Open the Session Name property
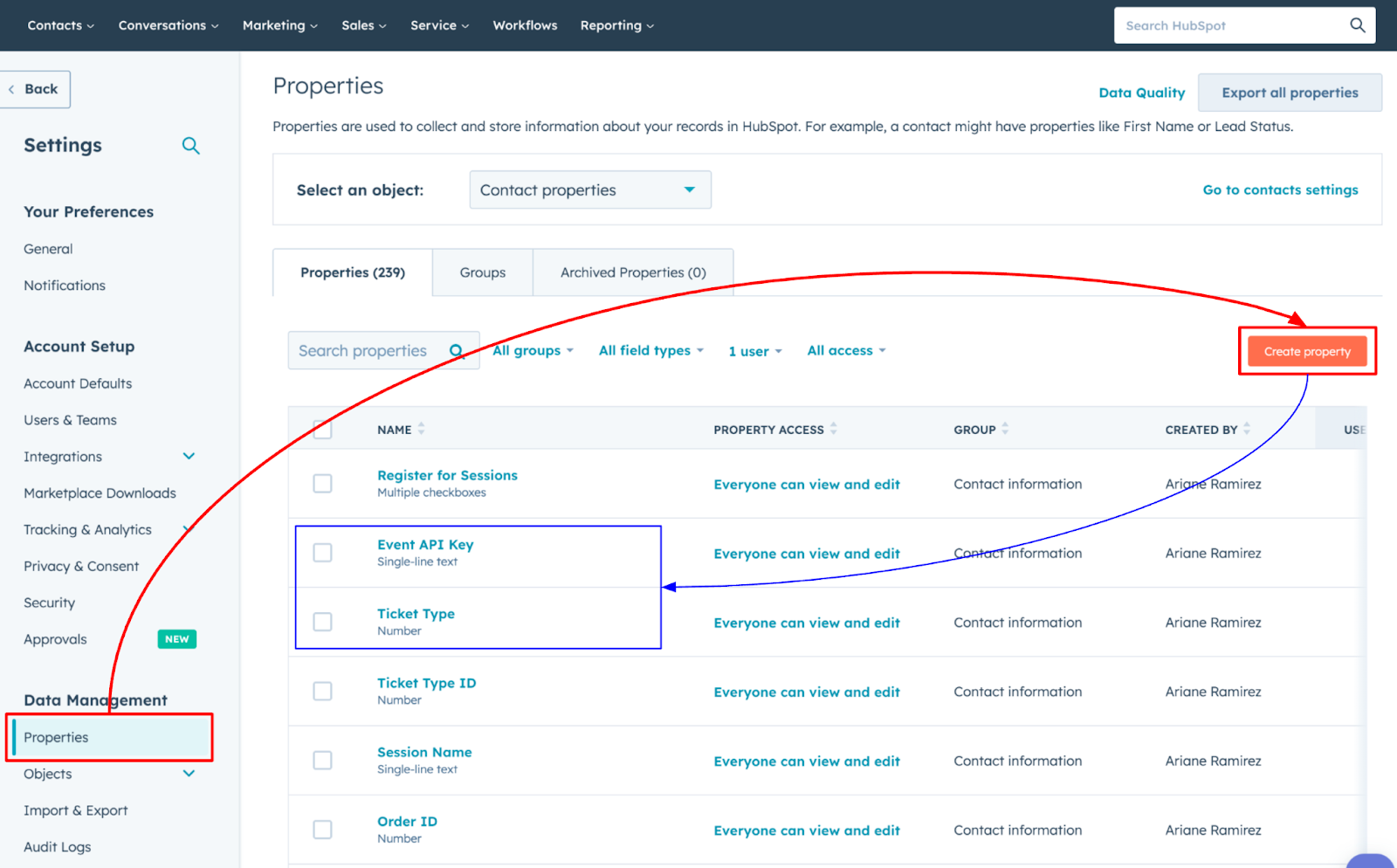Image resolution: width=1397 pixels, height=868 pixels. point(424,752)
